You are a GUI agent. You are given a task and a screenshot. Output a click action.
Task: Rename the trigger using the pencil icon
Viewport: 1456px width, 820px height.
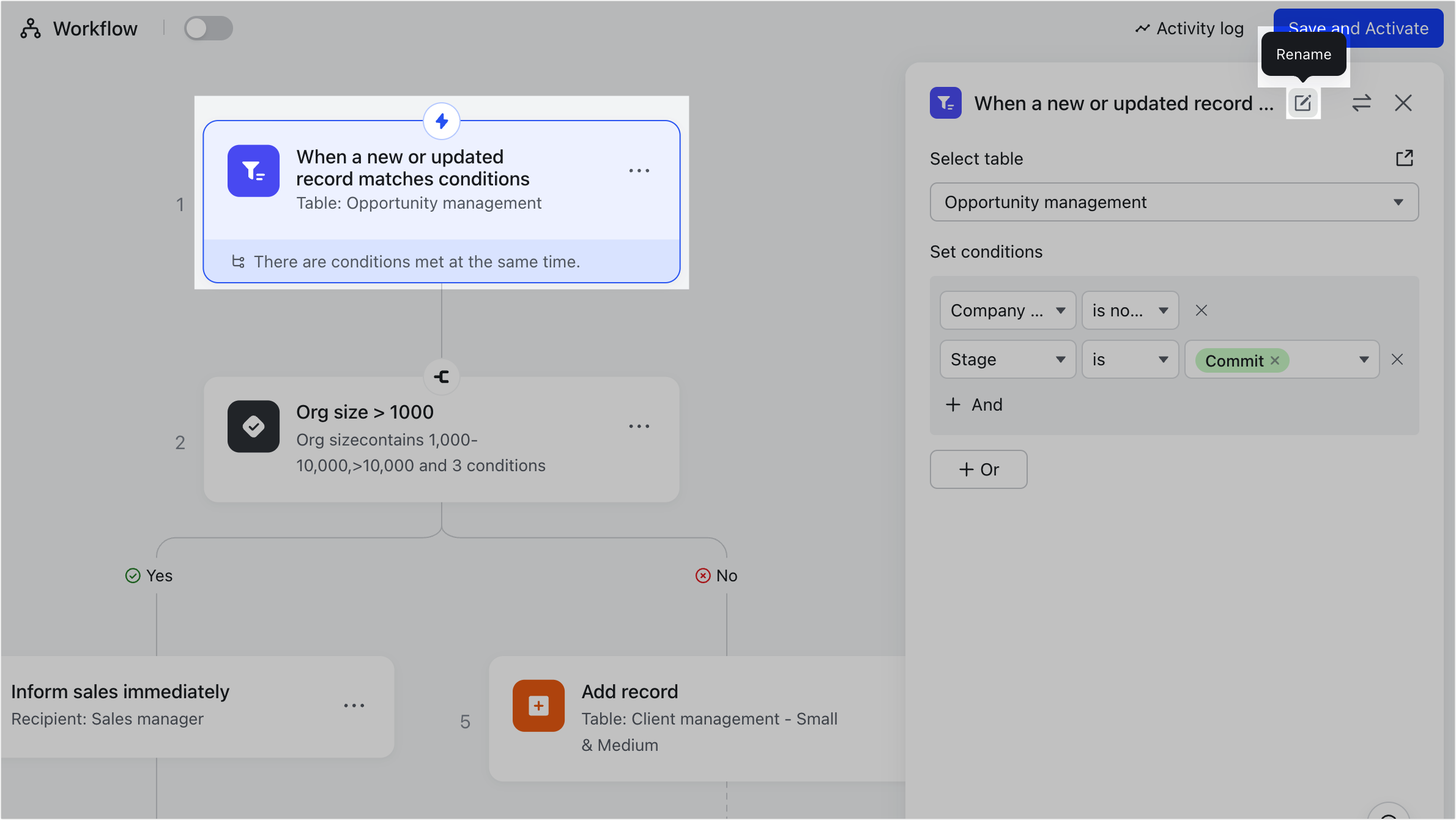[1303, 103]
